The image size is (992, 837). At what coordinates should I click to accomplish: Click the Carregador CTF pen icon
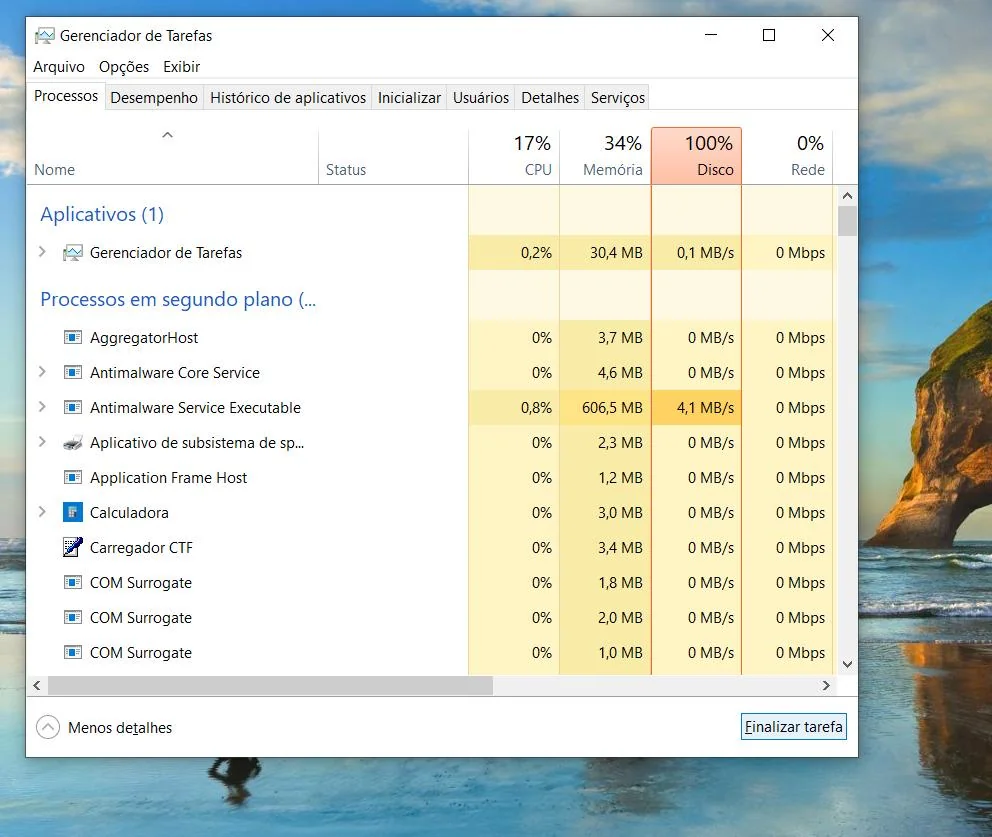pyautogui.click(x=73, y=547)
